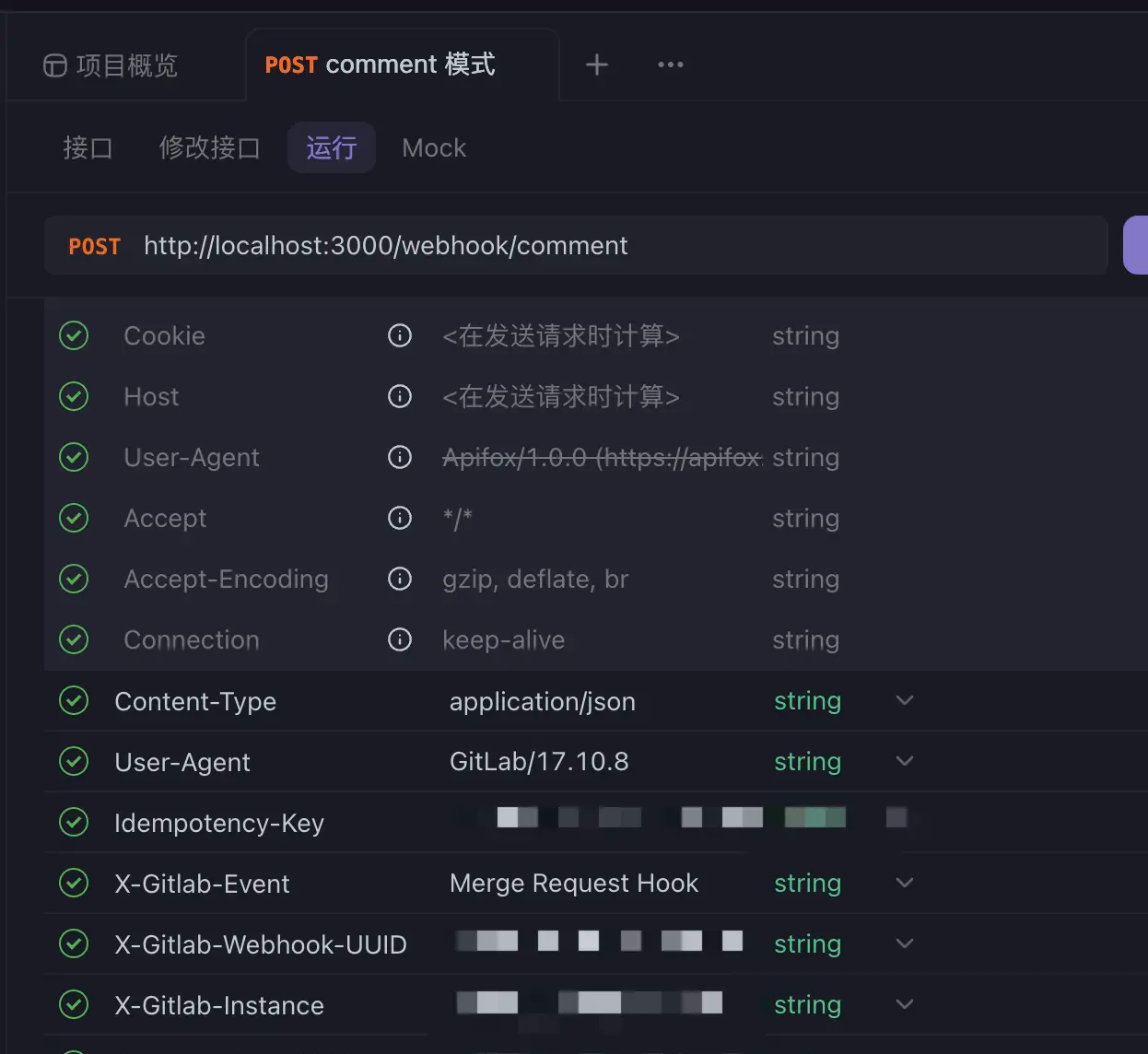
Task: Click the info icon beside Accept header
Action: pyautogui.click(x=400, y=518)
